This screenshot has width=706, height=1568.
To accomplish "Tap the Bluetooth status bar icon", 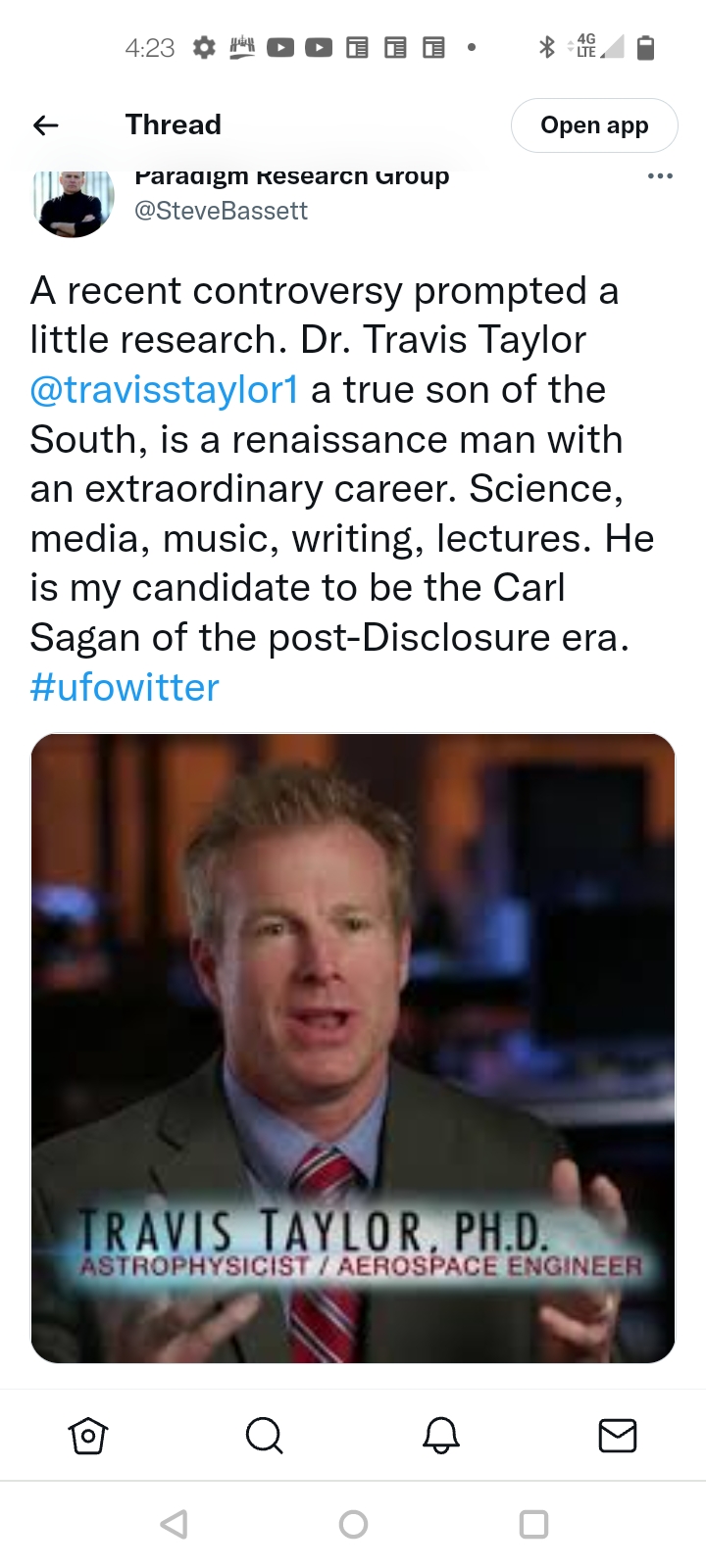I will coord(547,46).
